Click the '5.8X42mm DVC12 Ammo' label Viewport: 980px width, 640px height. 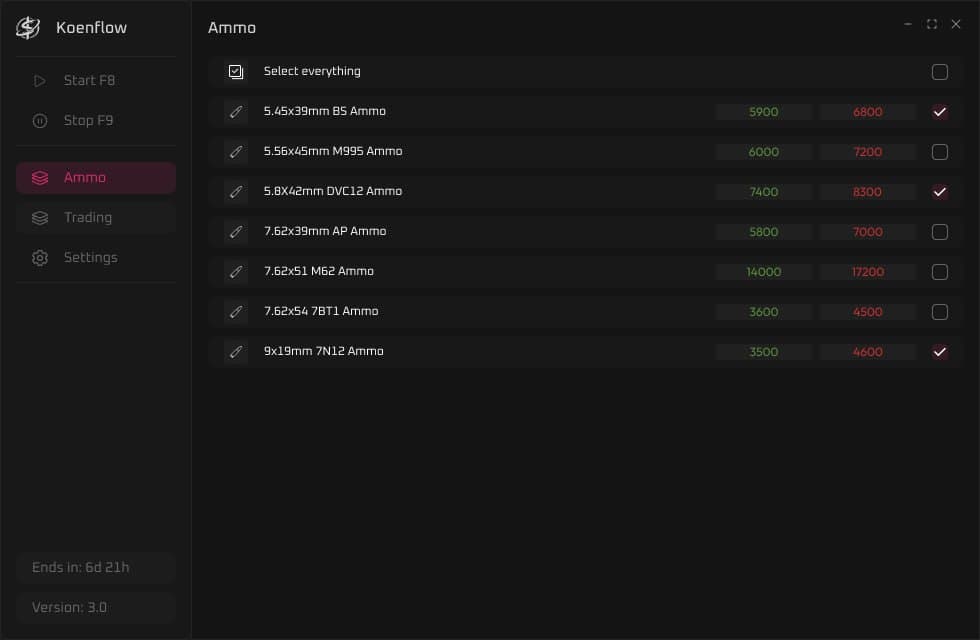point(332,191)
